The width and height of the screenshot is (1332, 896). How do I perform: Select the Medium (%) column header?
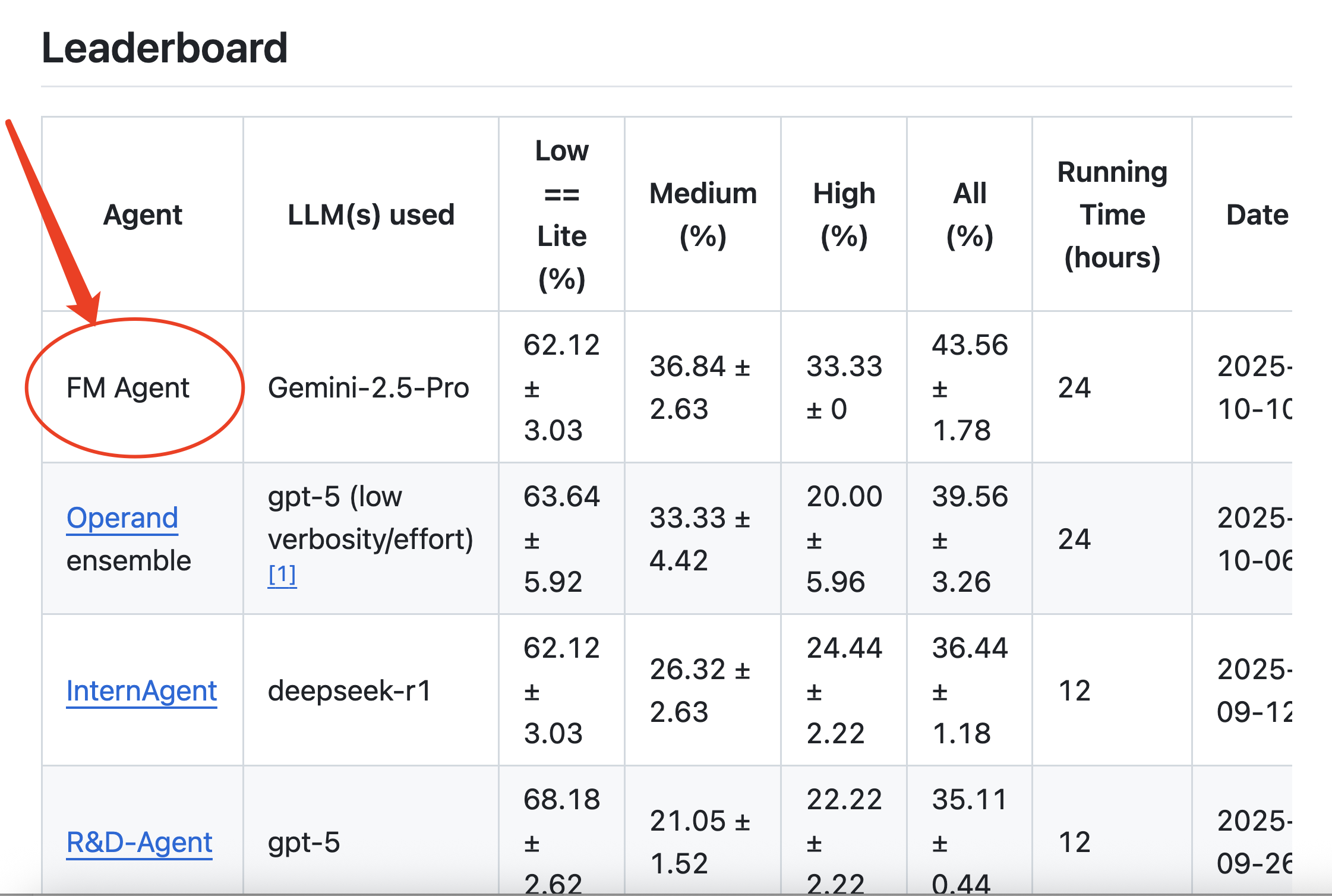click(x=703, y=214)
